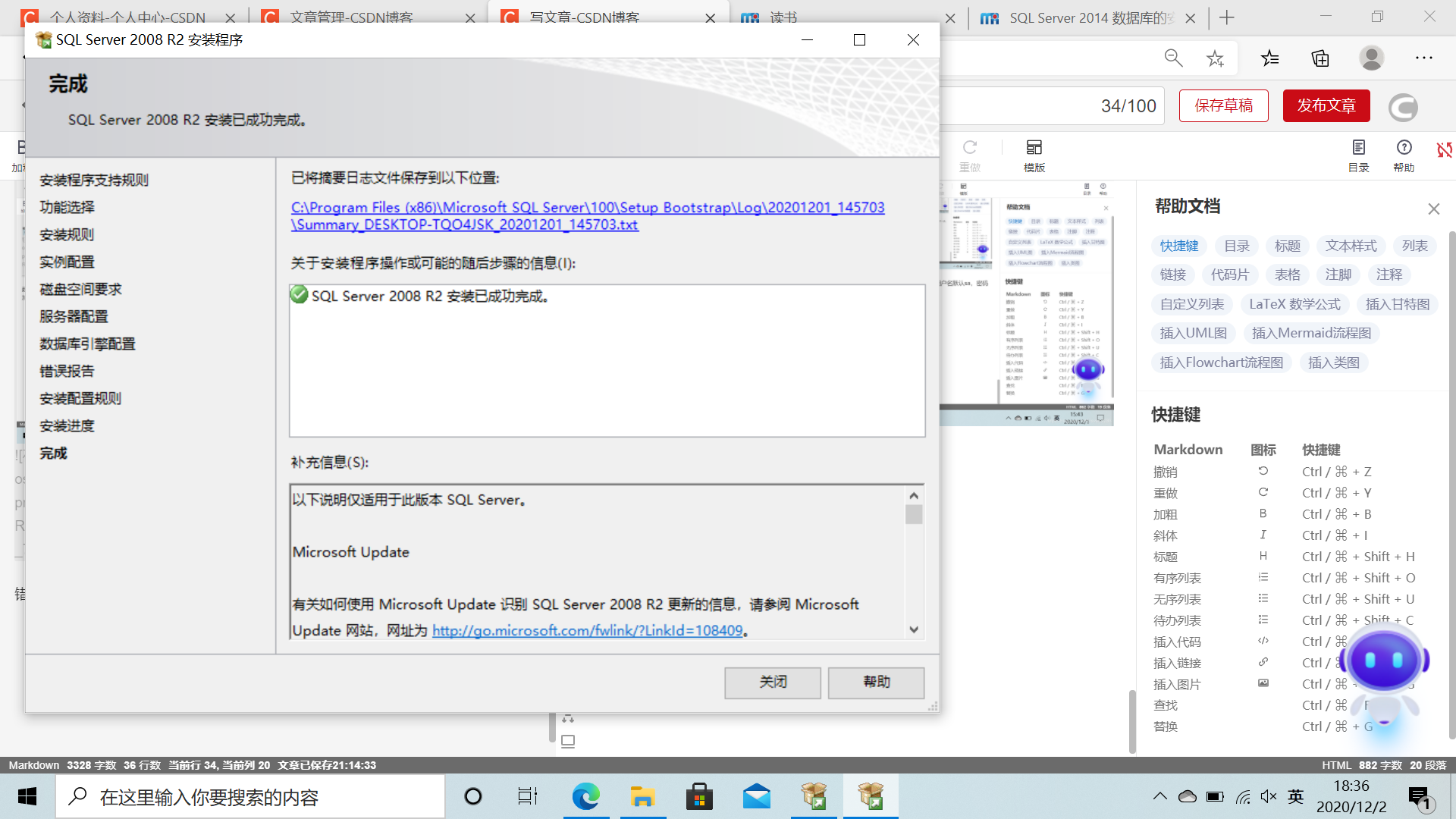Select 错误报告 step in installer sidebar
The height and width of the screenshot is (819, 1456).
(67, 371)
